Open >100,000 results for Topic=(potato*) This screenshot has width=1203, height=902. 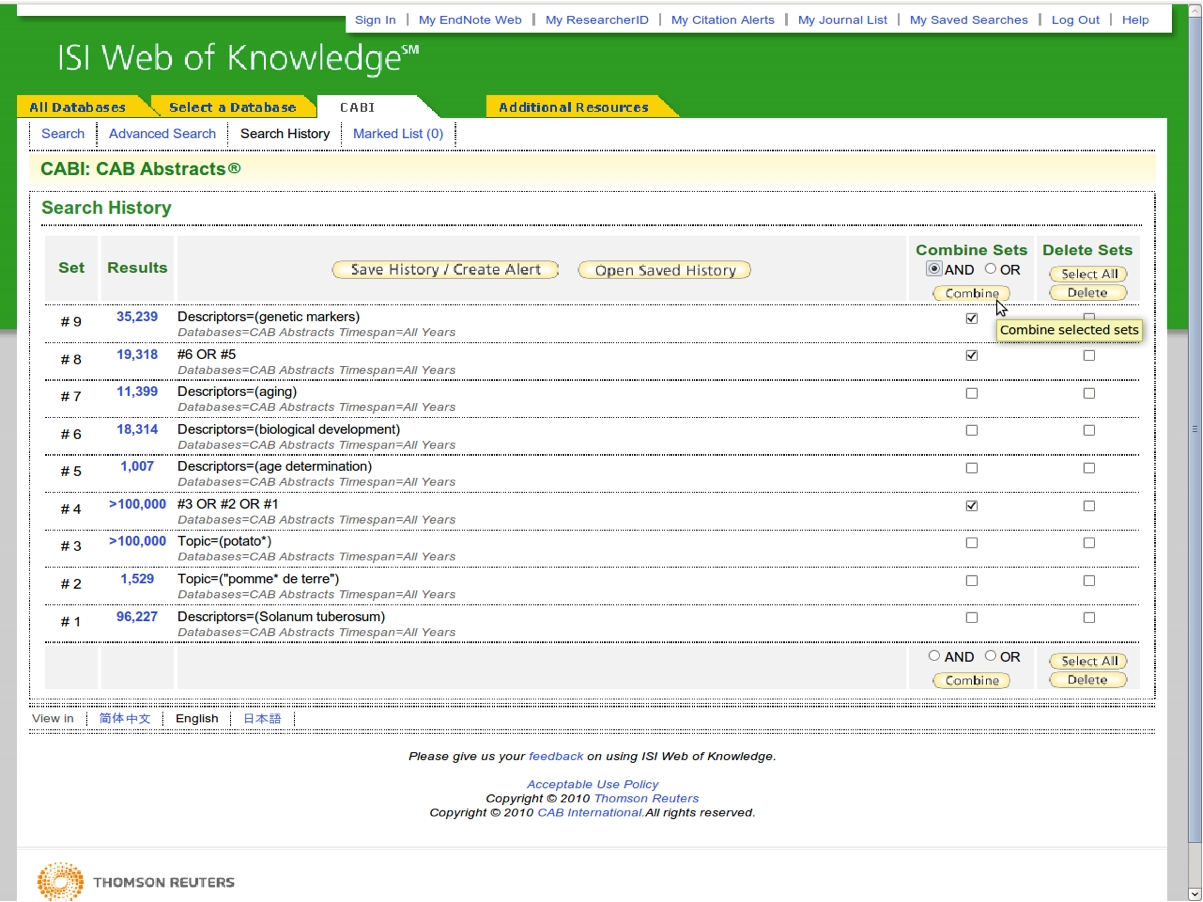point(138,541)
